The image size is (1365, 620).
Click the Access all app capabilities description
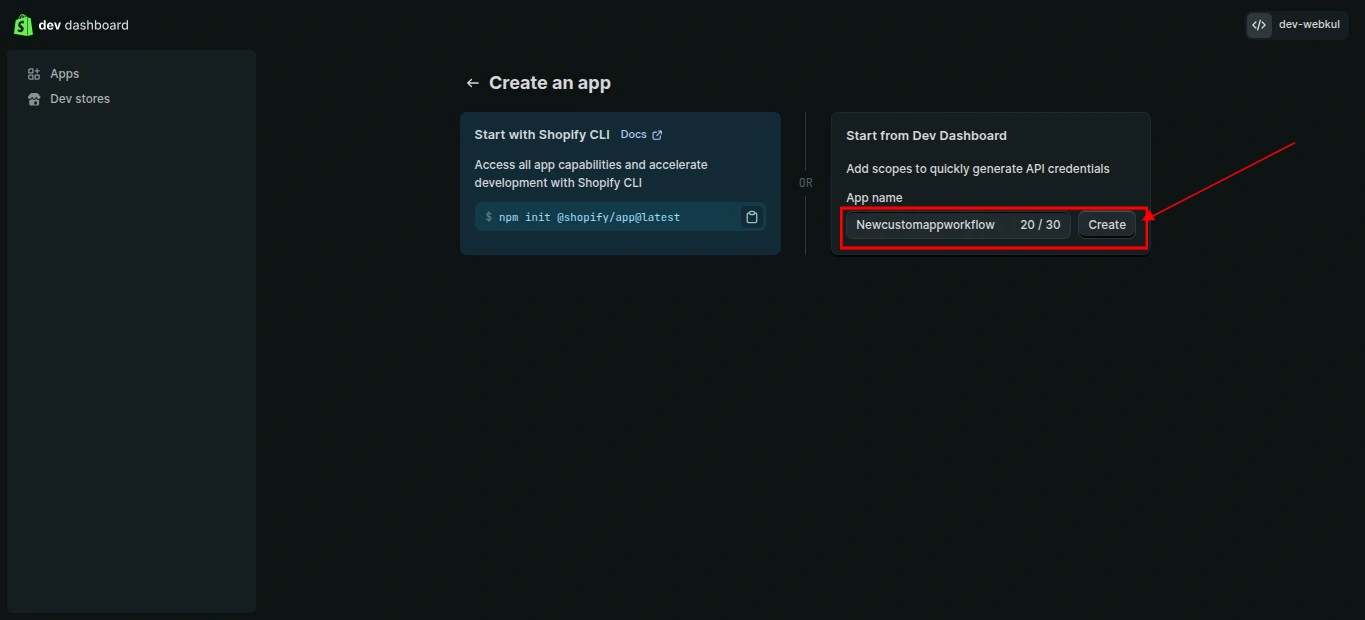point(591,174)
